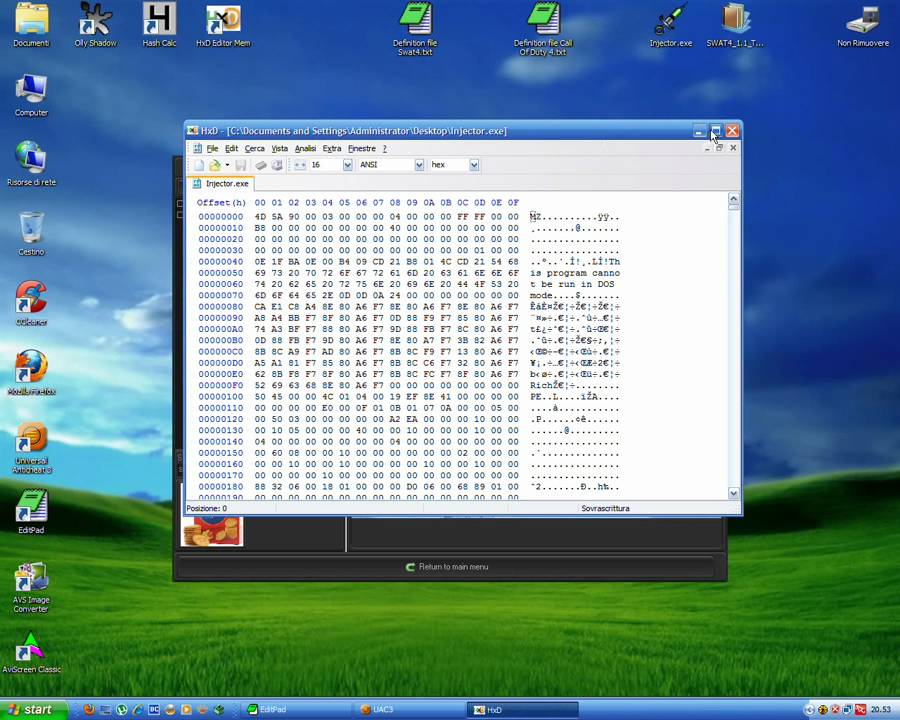Click the scroll up arrow of hex view
This screenshot has width=900, height=720.
734,199
